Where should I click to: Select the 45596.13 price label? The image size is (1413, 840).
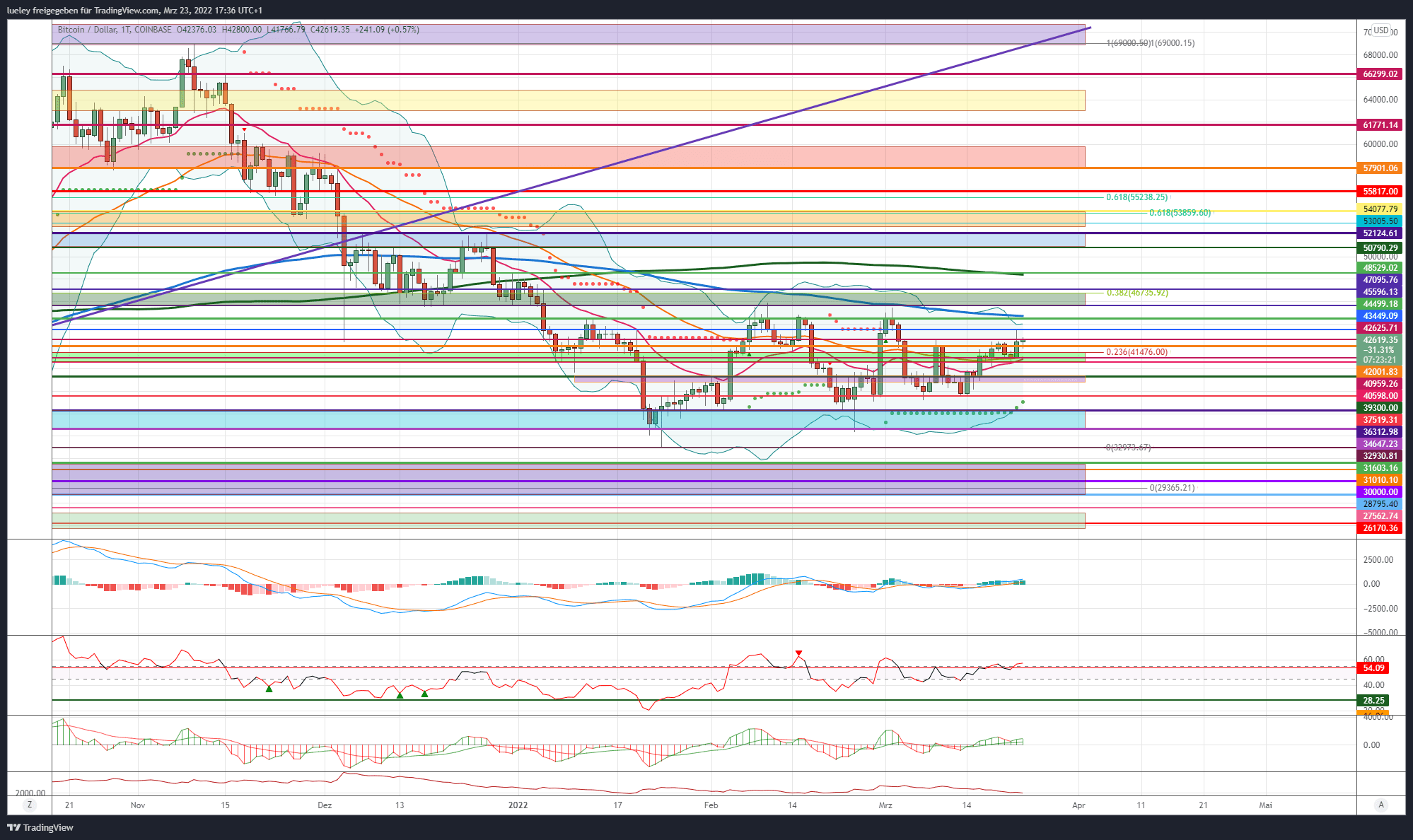(x=1380, y=292)
